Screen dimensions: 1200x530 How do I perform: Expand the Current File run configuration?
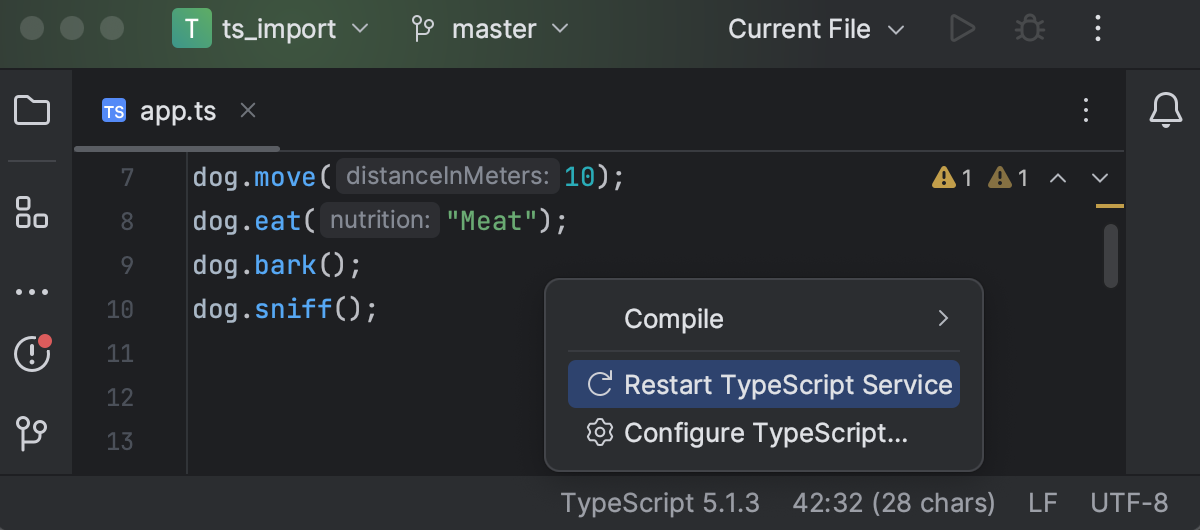pyautogui.click(x=815, y=29)
